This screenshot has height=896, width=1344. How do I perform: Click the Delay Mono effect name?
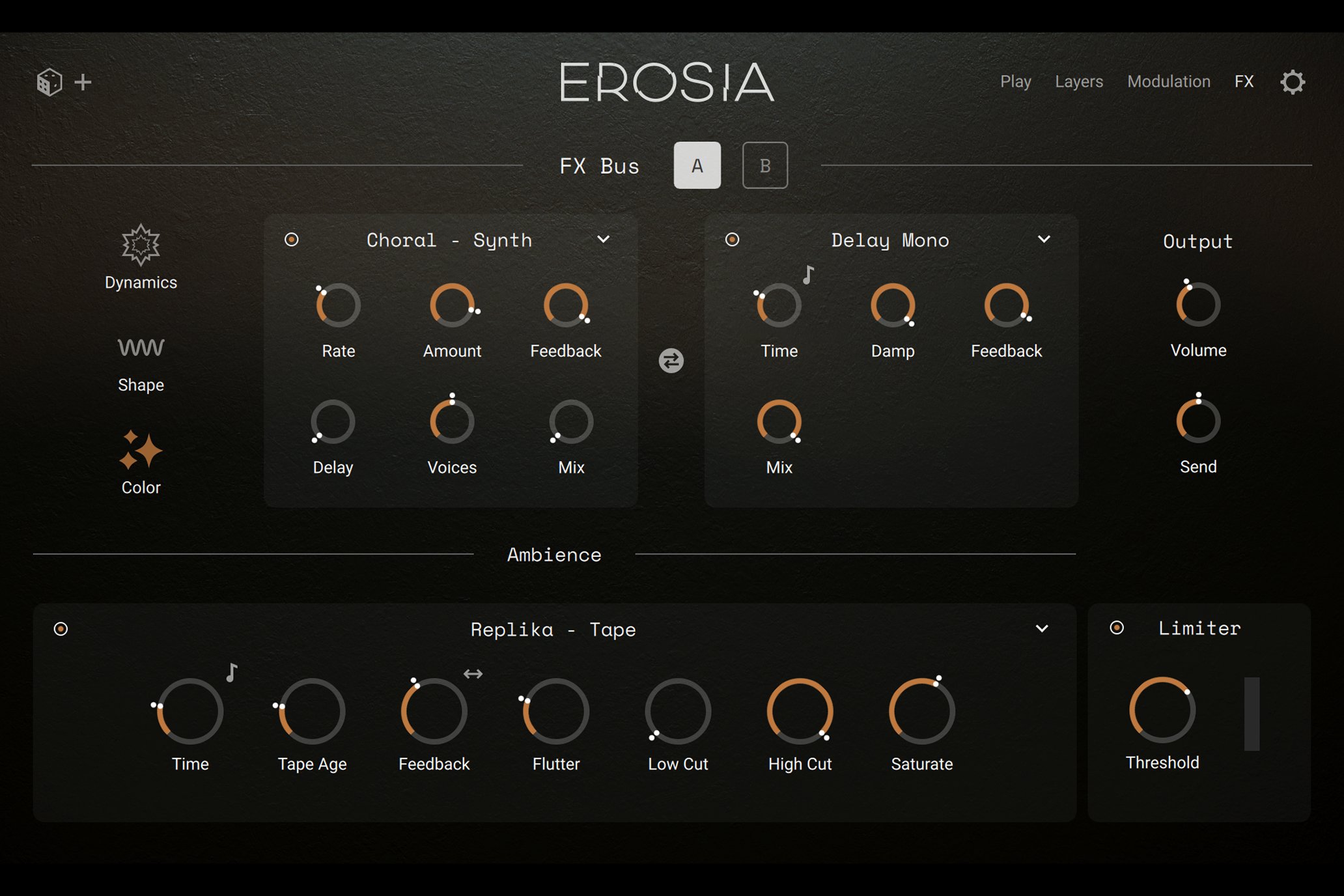point(890,240)
